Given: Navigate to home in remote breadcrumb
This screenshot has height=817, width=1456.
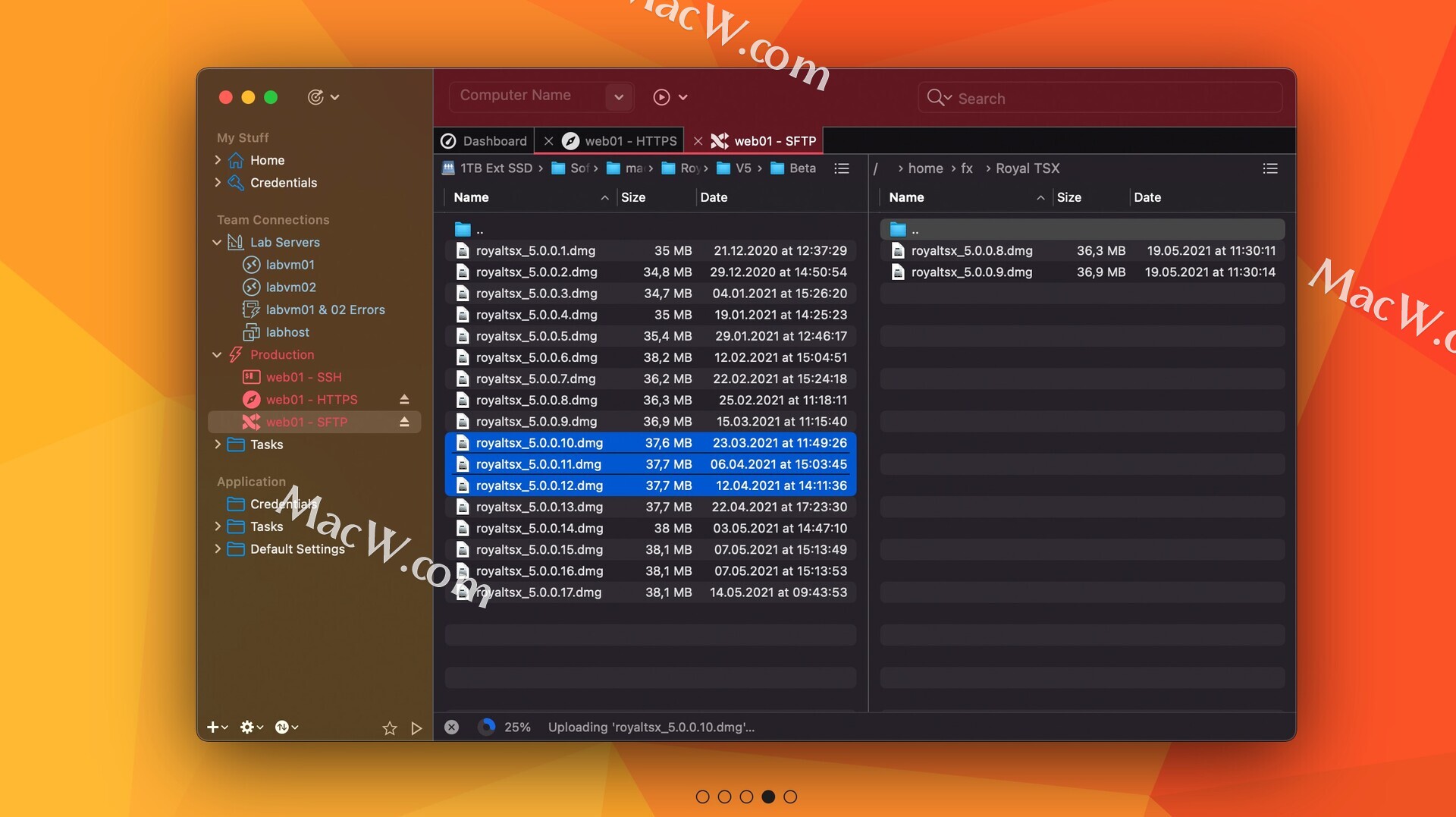Looking at the screenshot, I should click(x=925, y=168).
